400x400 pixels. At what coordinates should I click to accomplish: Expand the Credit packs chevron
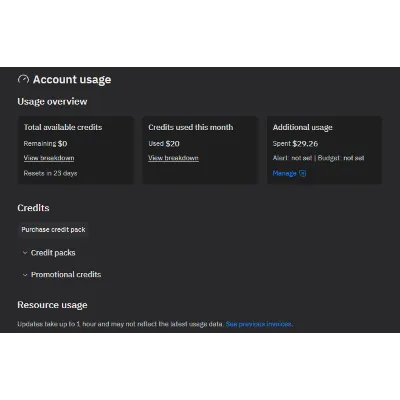pyautogui.click(x=25, y=253)
